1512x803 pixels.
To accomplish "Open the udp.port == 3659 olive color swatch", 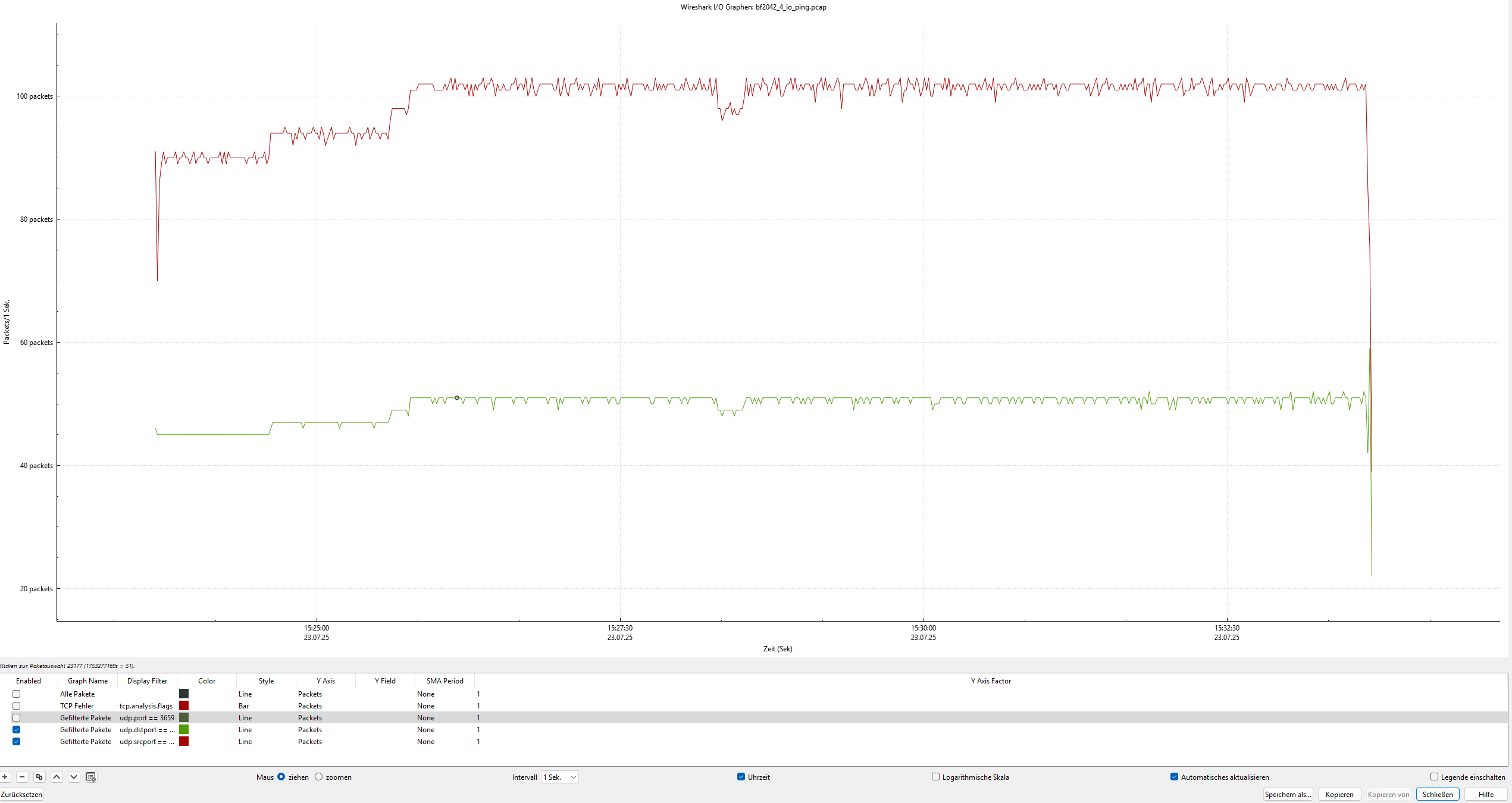I will pos(184,718).
